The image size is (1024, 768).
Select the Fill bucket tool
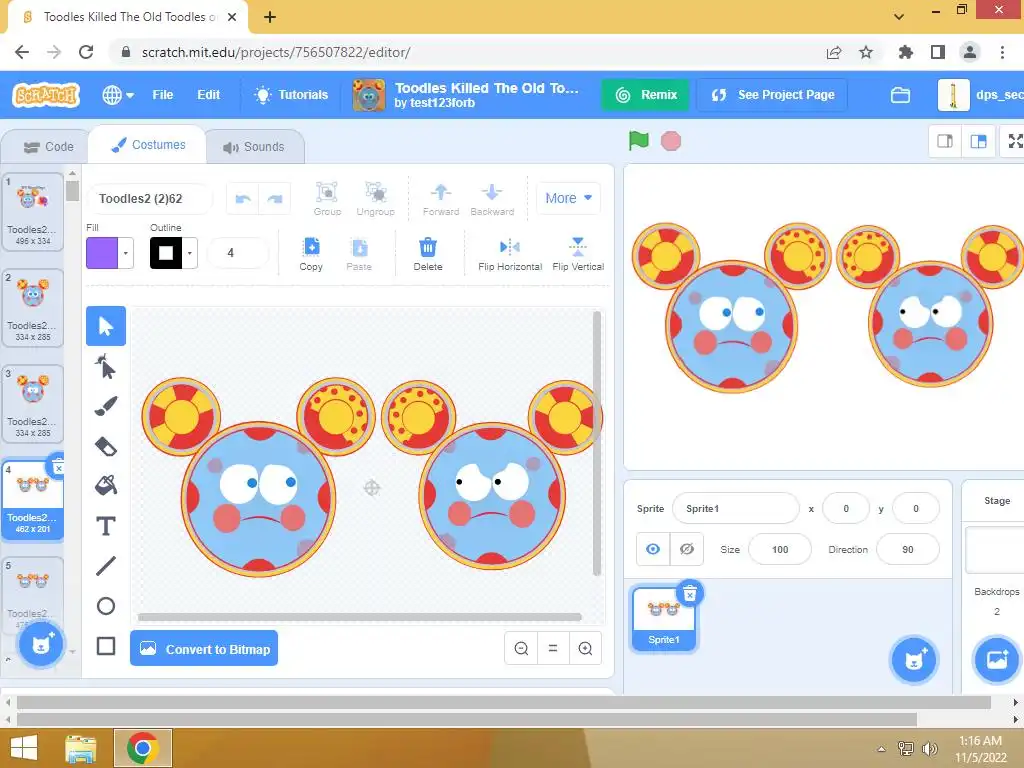[x=106, y=485]
